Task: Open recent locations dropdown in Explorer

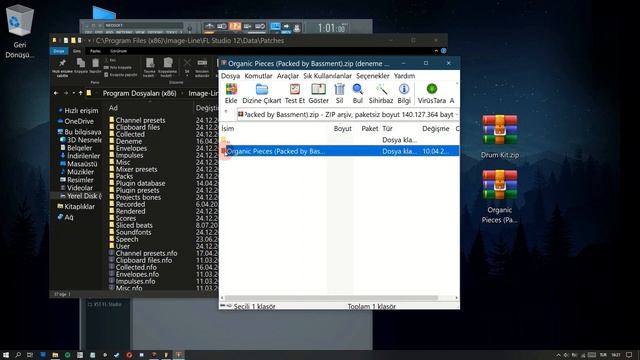Action: pyautogui.click(x=73, y=93)
